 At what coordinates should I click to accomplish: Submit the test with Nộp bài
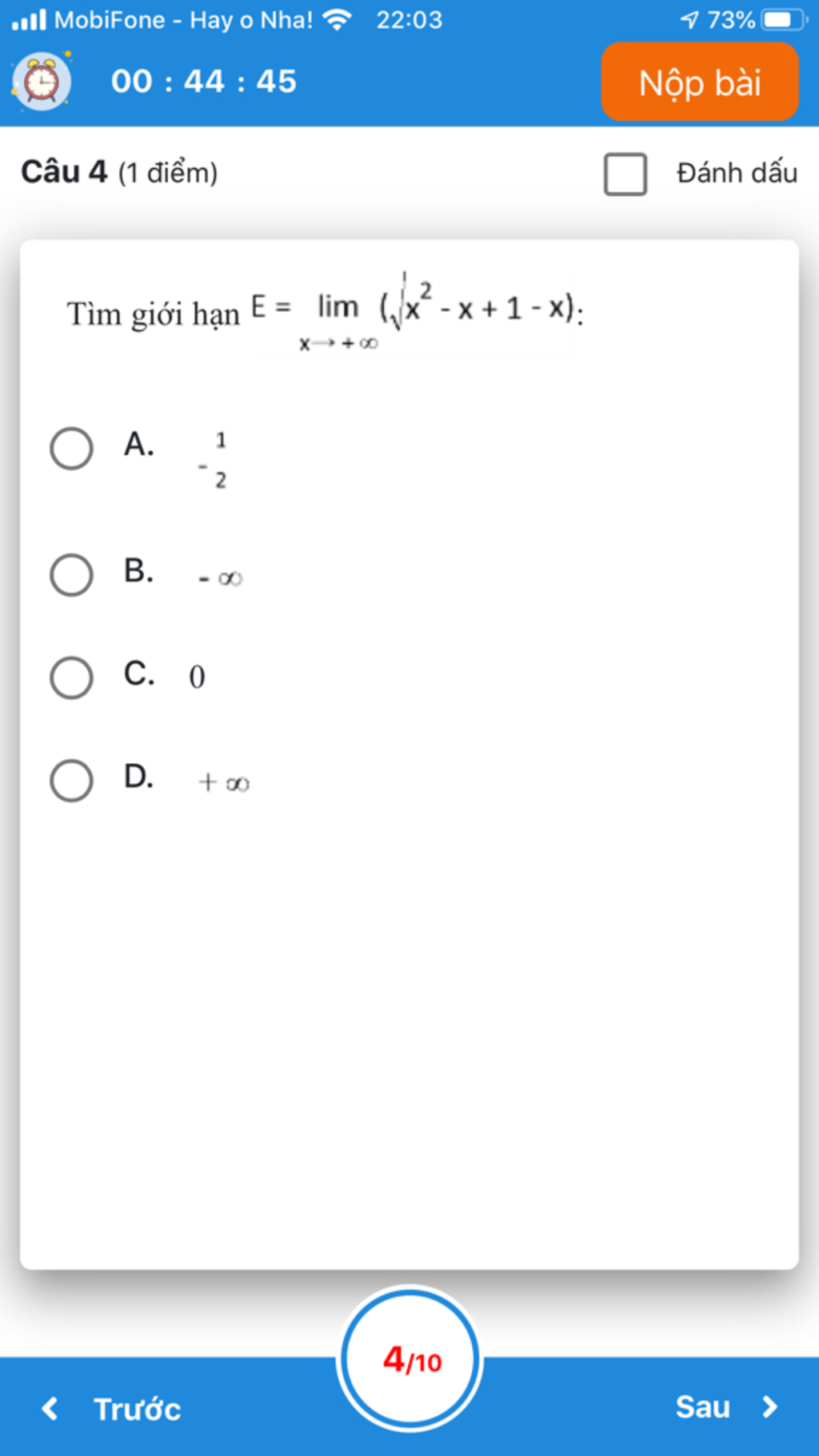coord(700,82)
